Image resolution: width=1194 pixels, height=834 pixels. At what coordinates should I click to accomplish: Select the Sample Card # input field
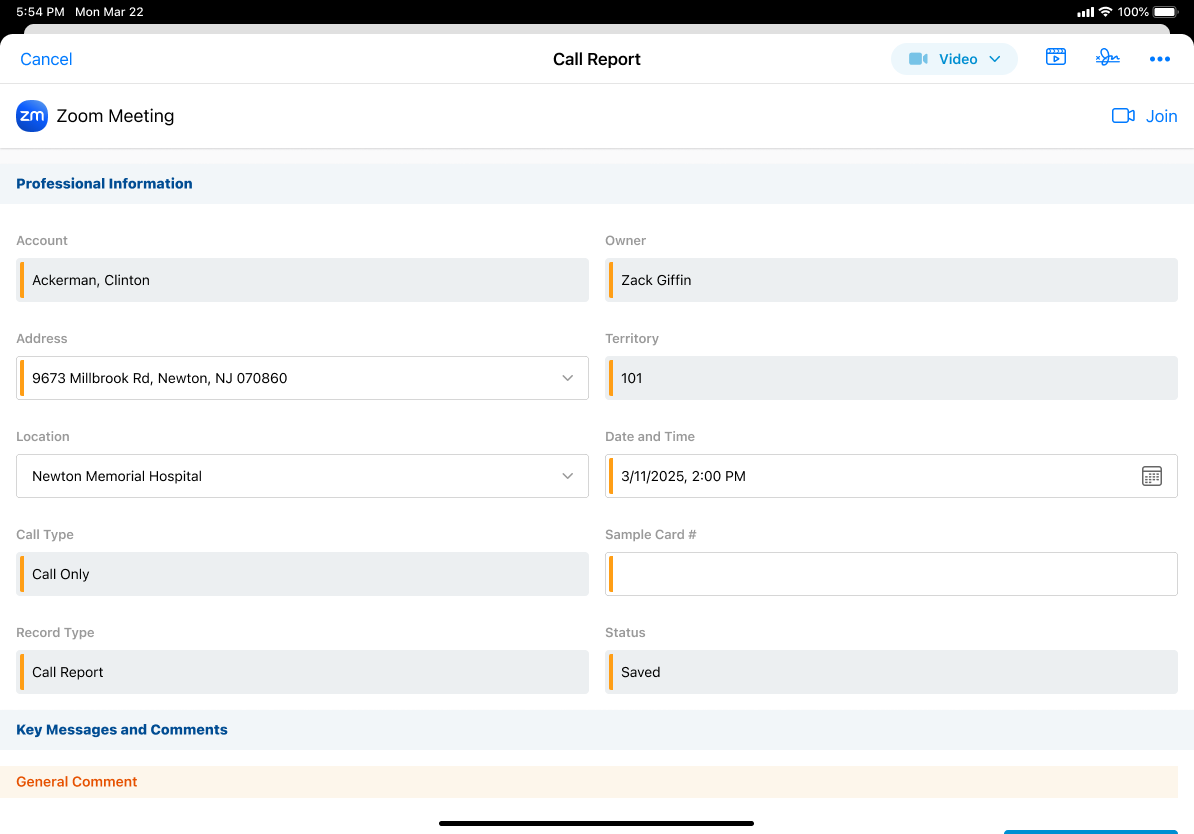[x=891, y=574]
